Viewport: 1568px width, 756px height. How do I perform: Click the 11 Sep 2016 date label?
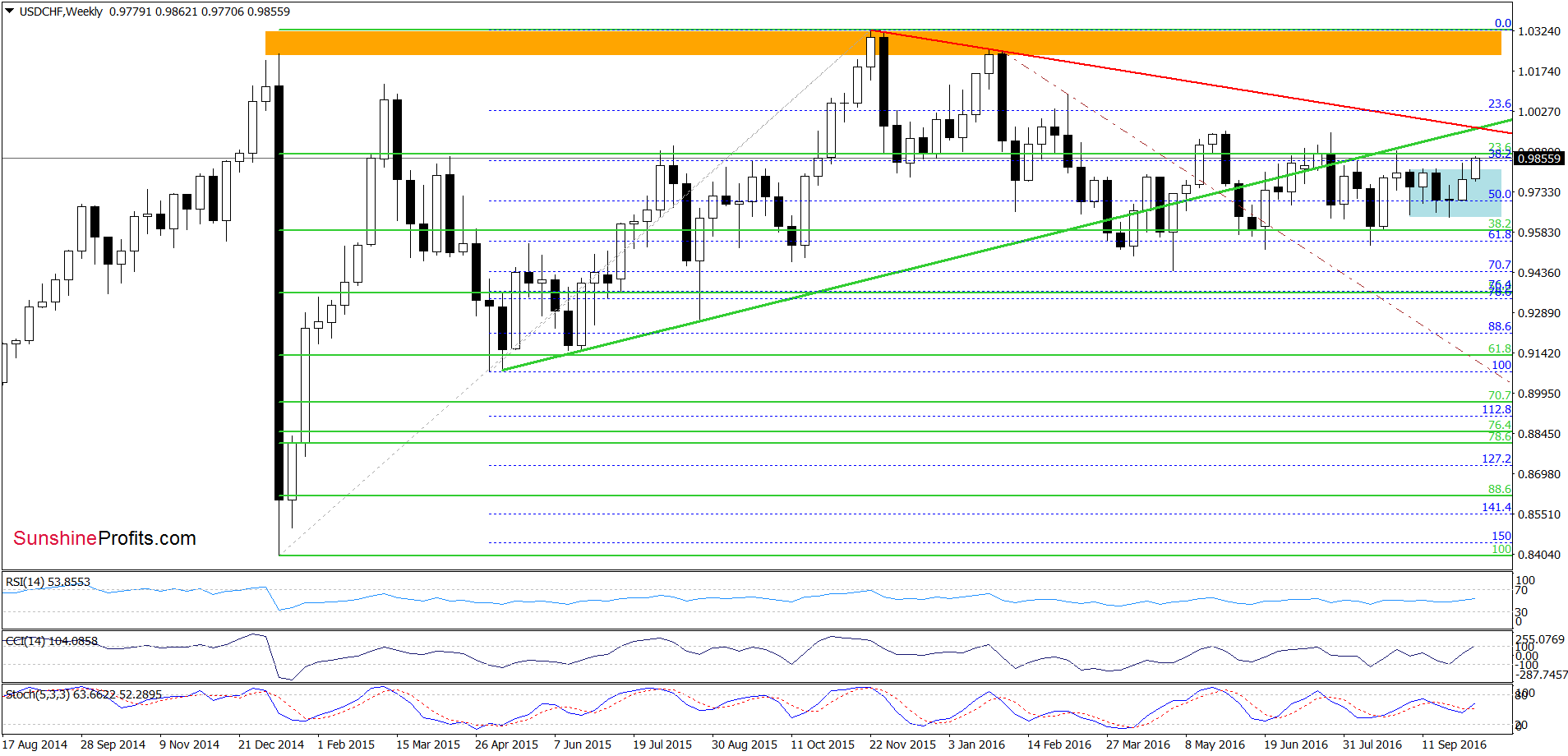point(1454,744)
